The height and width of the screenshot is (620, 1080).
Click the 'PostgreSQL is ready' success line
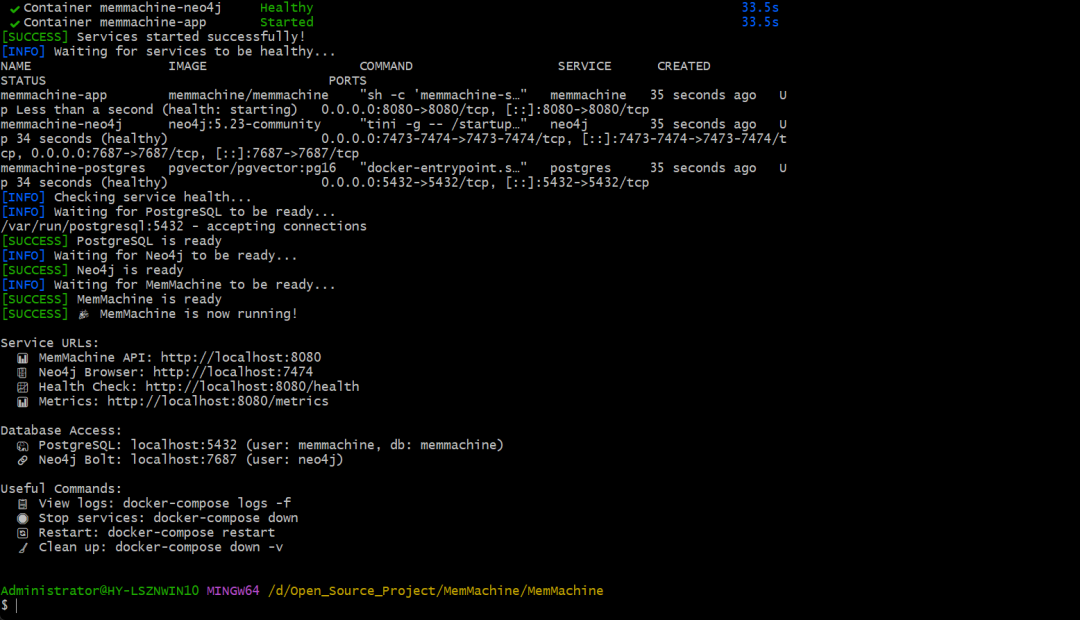tap(149, 240)
